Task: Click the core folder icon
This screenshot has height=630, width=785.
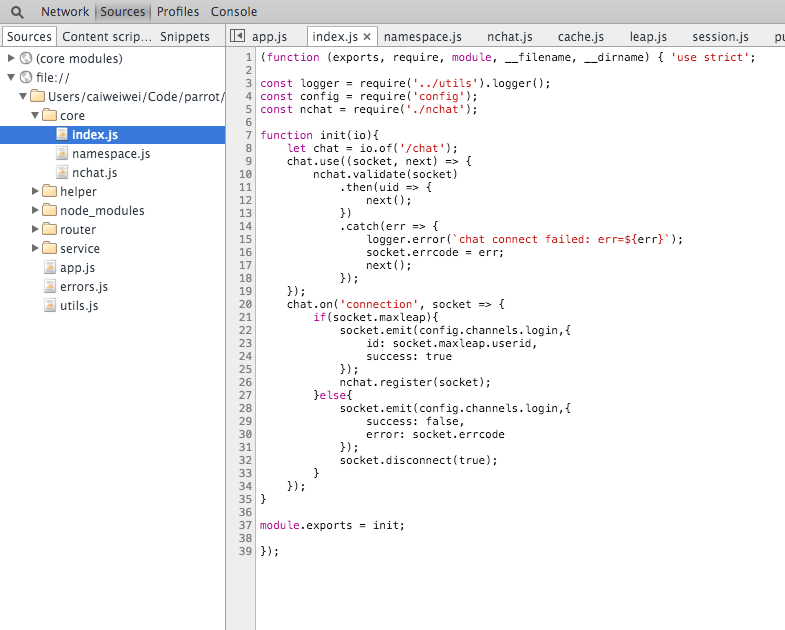Action: point(49,116)
